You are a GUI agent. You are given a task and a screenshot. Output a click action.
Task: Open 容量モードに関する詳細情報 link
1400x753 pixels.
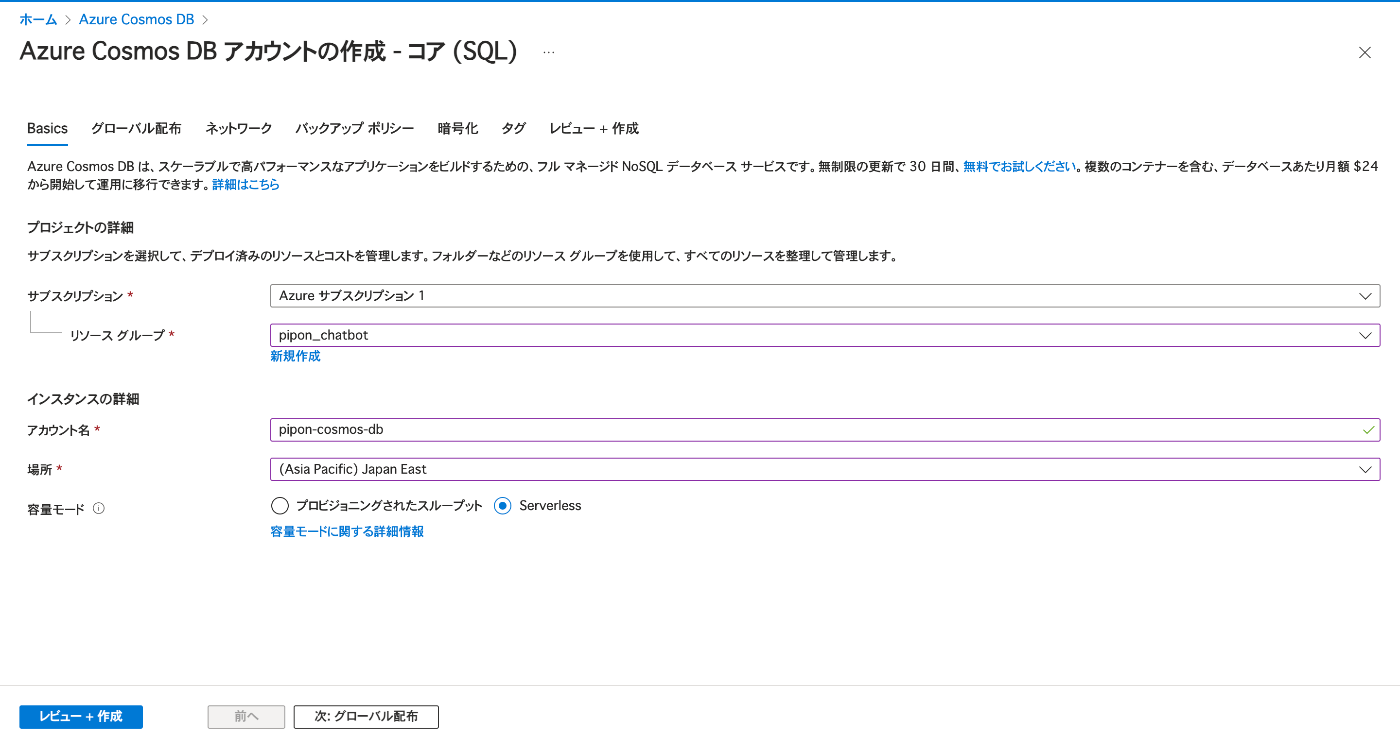pos(347,532)
